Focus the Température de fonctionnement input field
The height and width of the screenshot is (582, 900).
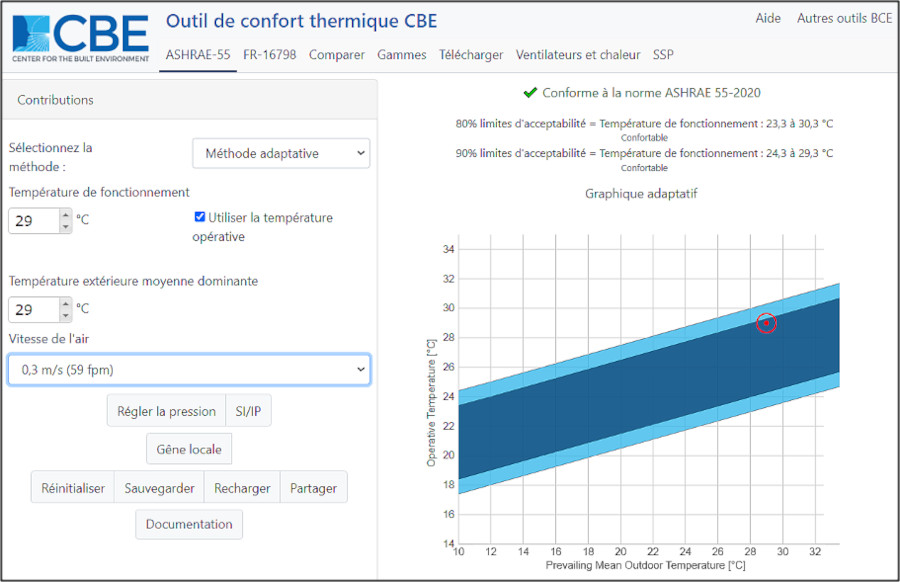[x=34, y=221]
